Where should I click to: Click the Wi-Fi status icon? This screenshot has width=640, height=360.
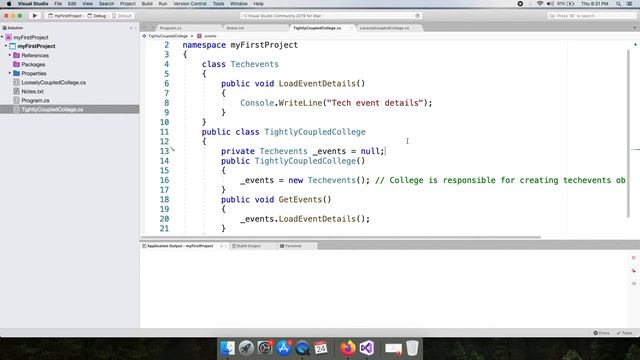540,4
